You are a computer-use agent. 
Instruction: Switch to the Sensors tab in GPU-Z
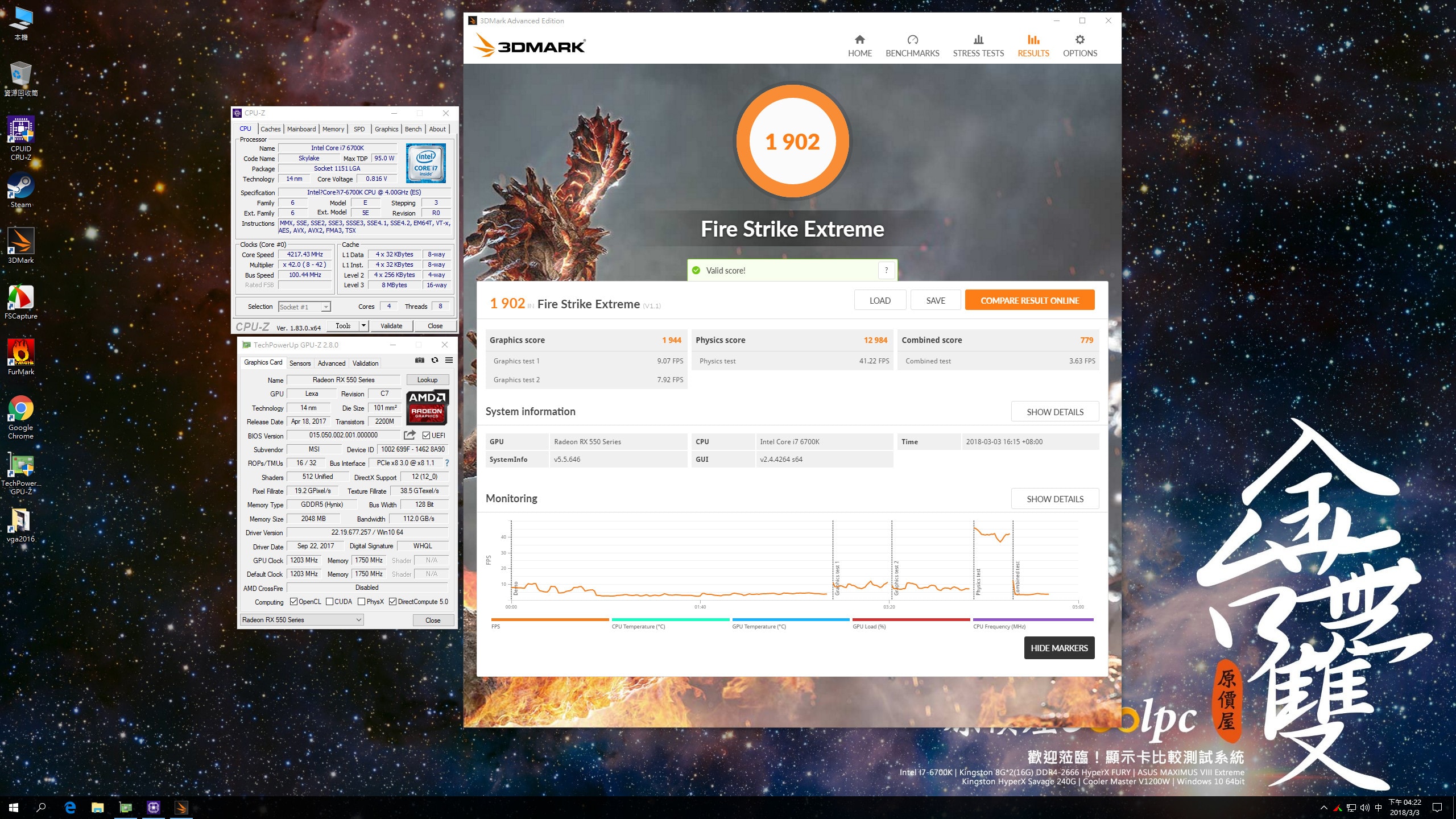(x=300, y=363)
